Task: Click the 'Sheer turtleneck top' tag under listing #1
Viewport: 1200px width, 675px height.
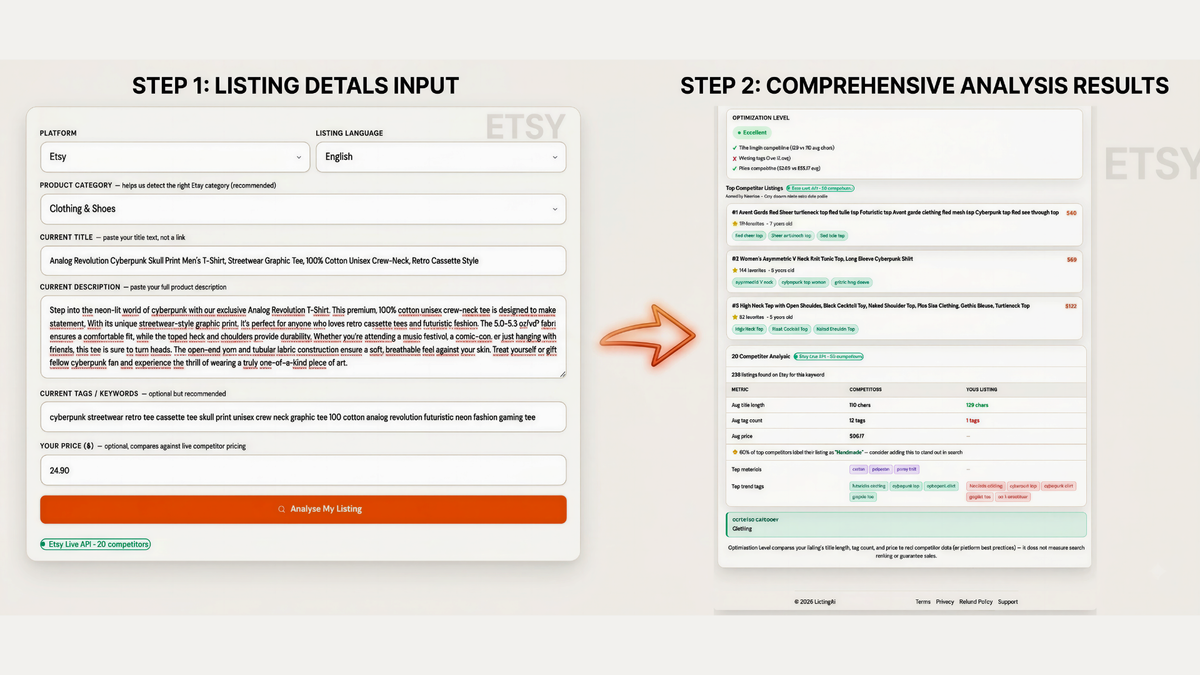Action: click(791, 235)
